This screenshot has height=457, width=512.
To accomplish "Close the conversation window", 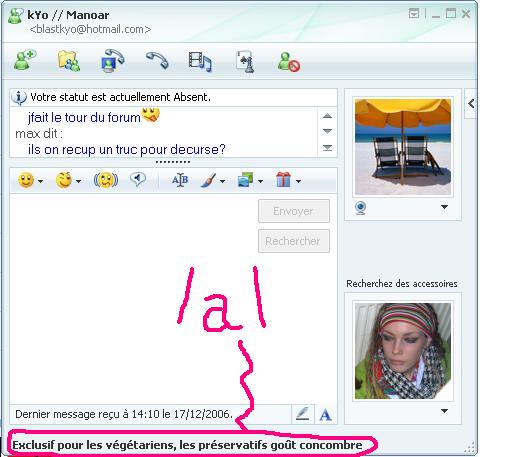I will coord(466,14).
